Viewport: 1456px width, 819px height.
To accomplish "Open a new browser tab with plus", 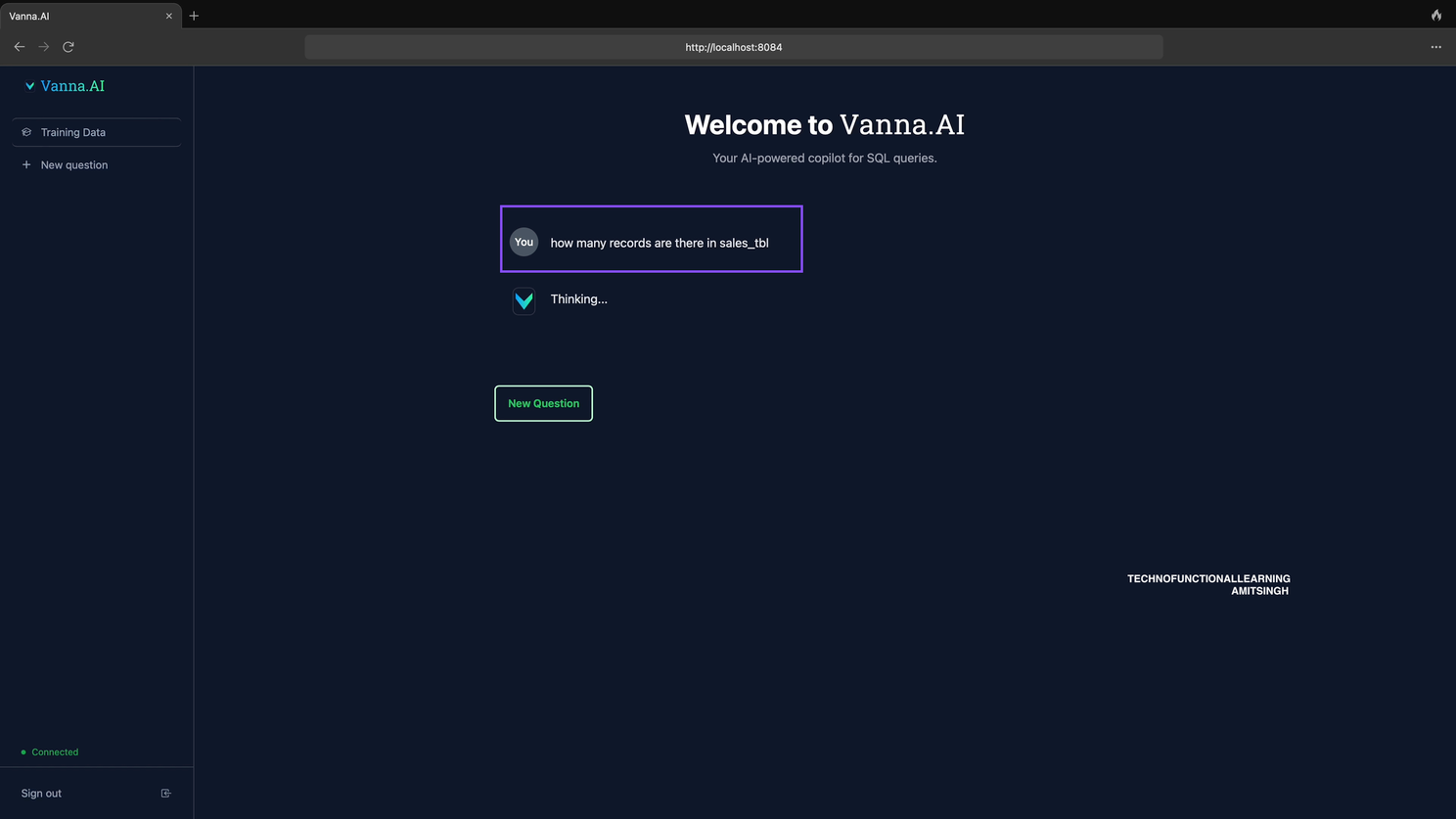I will [x=194, y=16].
